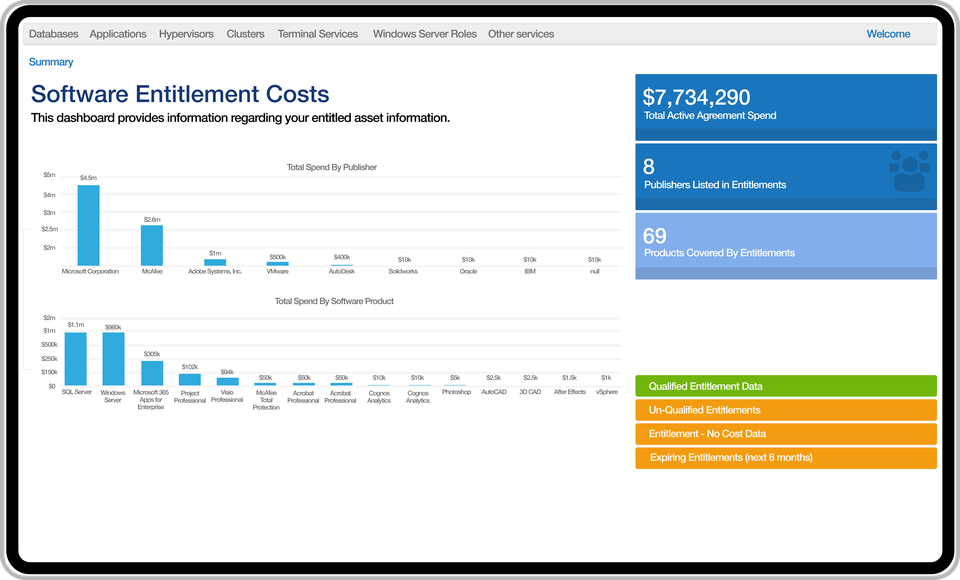960x580 pixels.
Task: Open the Qualified Entitlement Data button
Action: pos(786,386)
